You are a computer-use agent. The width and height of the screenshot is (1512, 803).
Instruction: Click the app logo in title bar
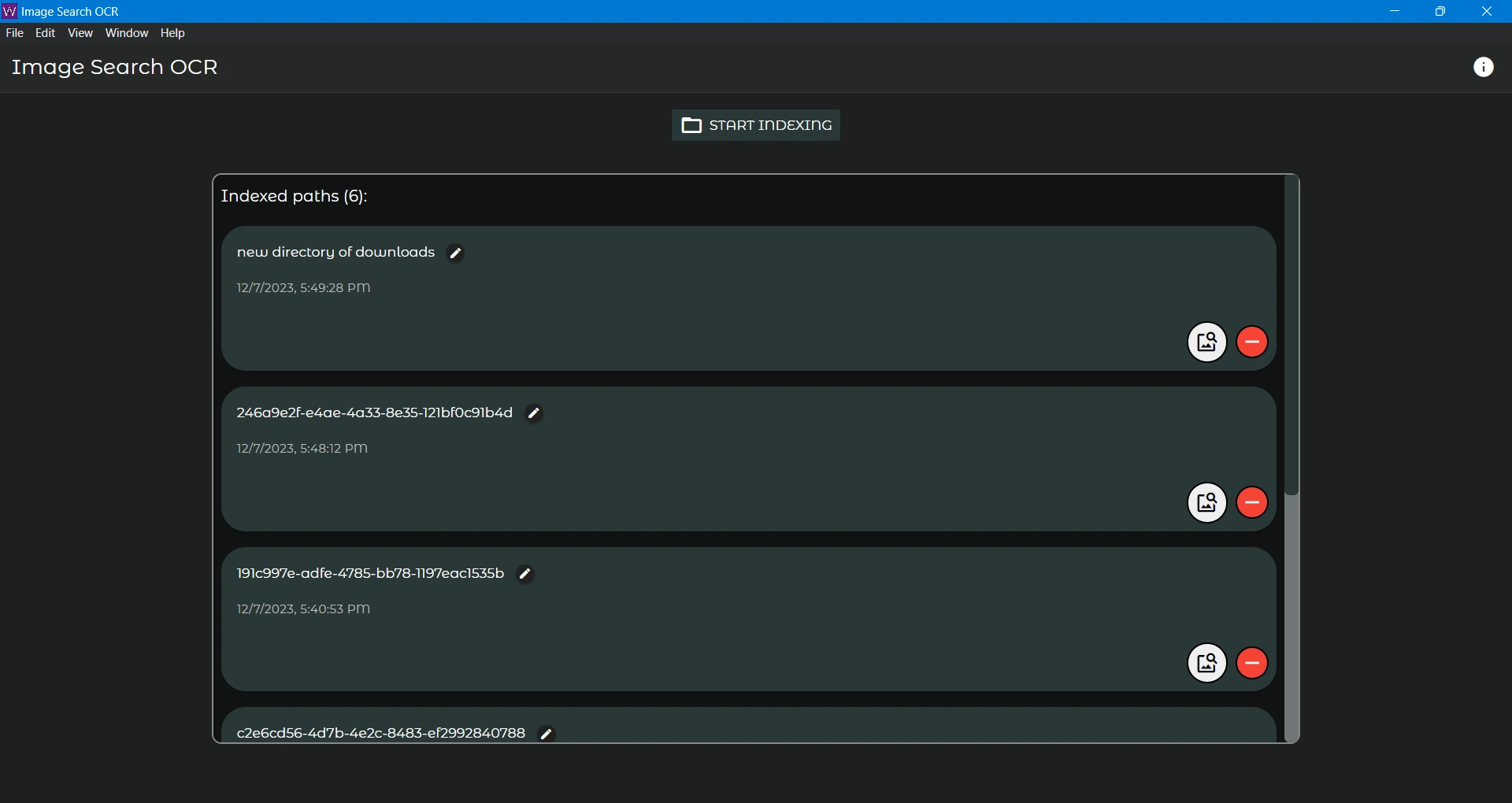click(x=9, y=12)
